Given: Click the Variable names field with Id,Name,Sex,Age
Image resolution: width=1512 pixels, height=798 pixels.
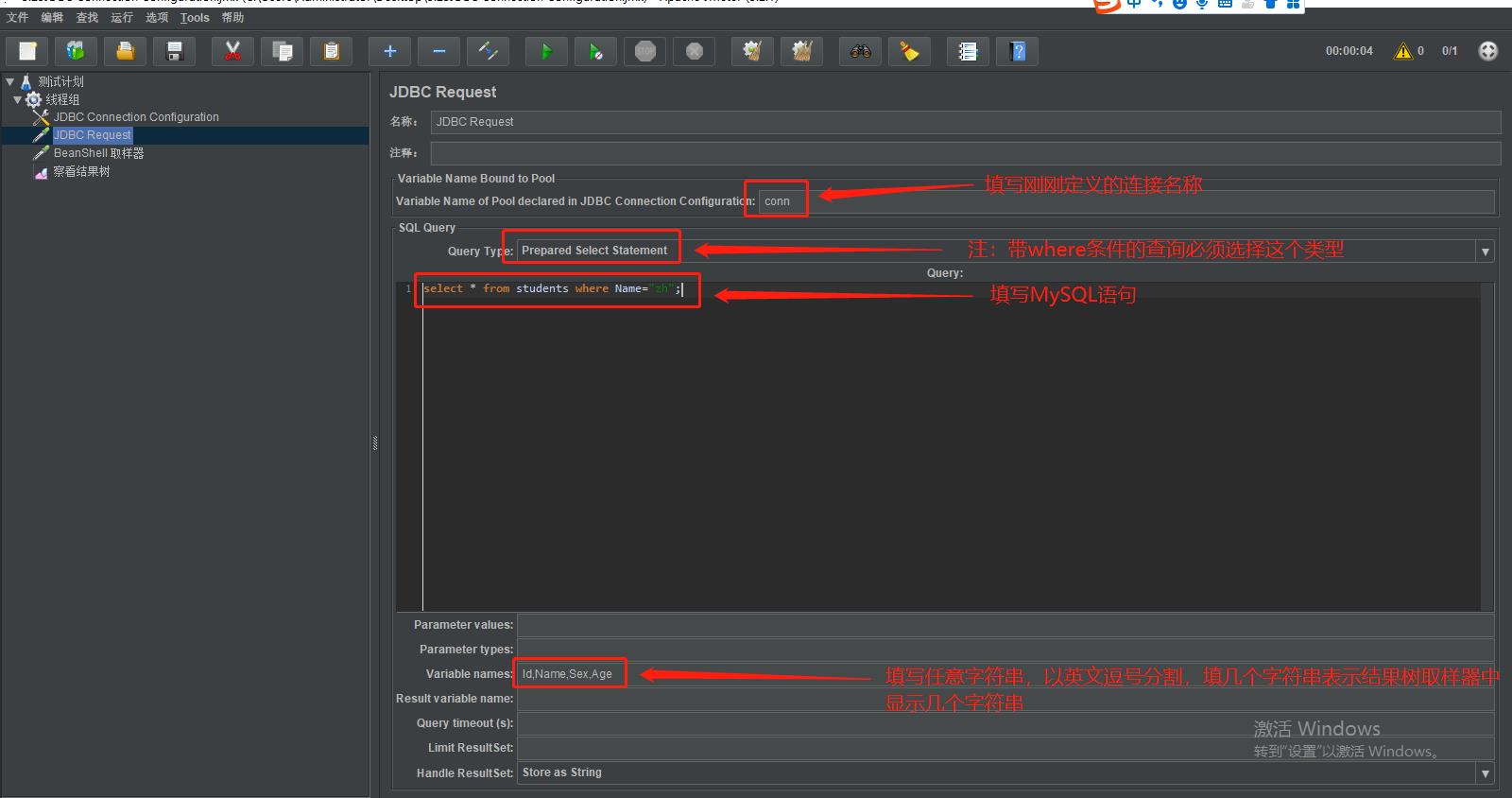Looking at the screenshot, I should click(1005, 674).
